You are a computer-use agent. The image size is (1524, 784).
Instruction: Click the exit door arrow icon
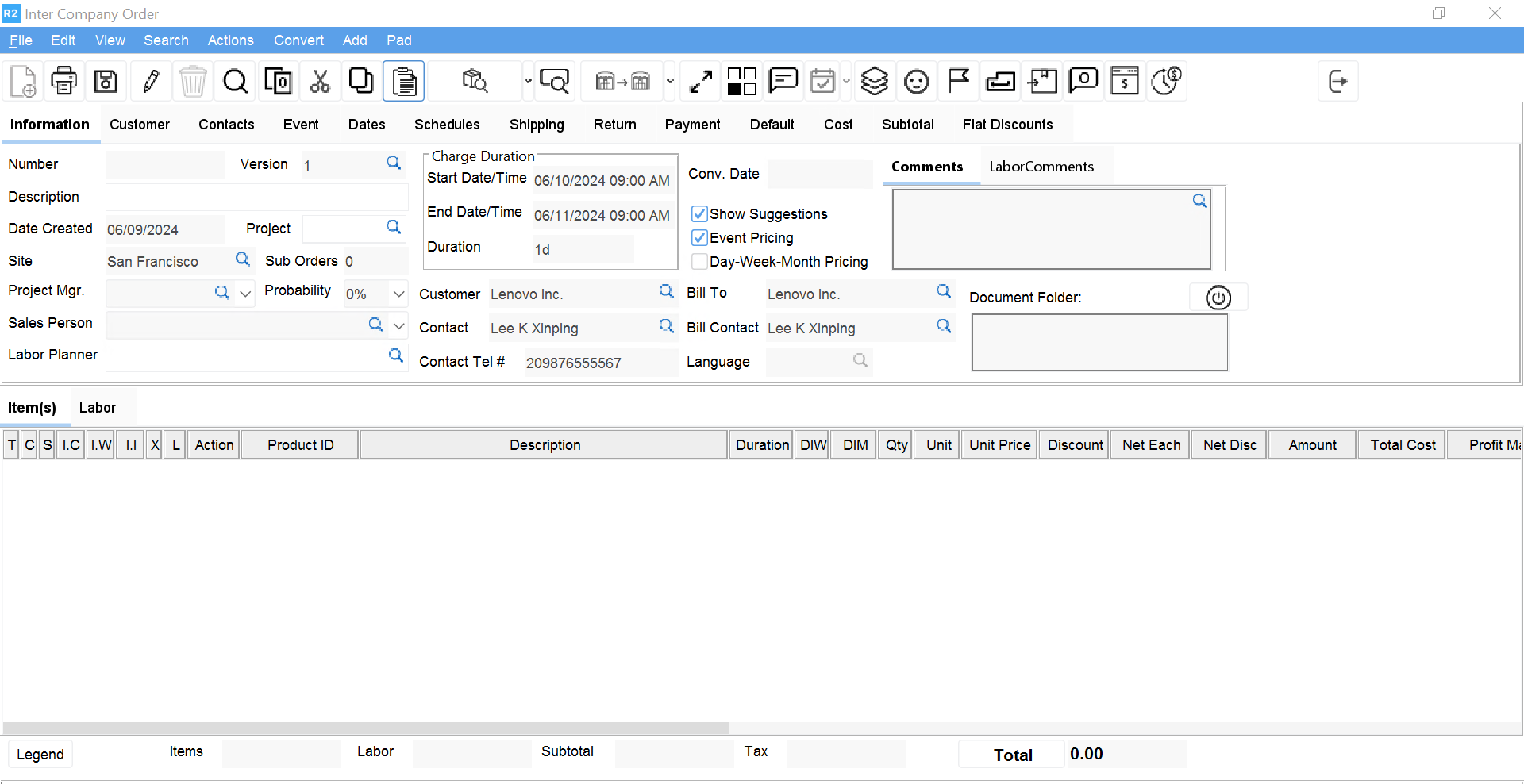[x=1337, y=81]
